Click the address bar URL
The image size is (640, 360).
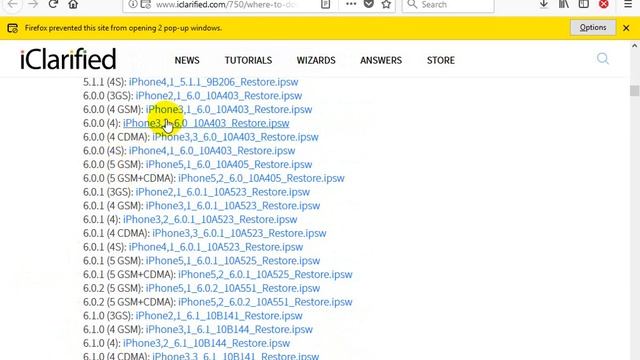[227, 4]
